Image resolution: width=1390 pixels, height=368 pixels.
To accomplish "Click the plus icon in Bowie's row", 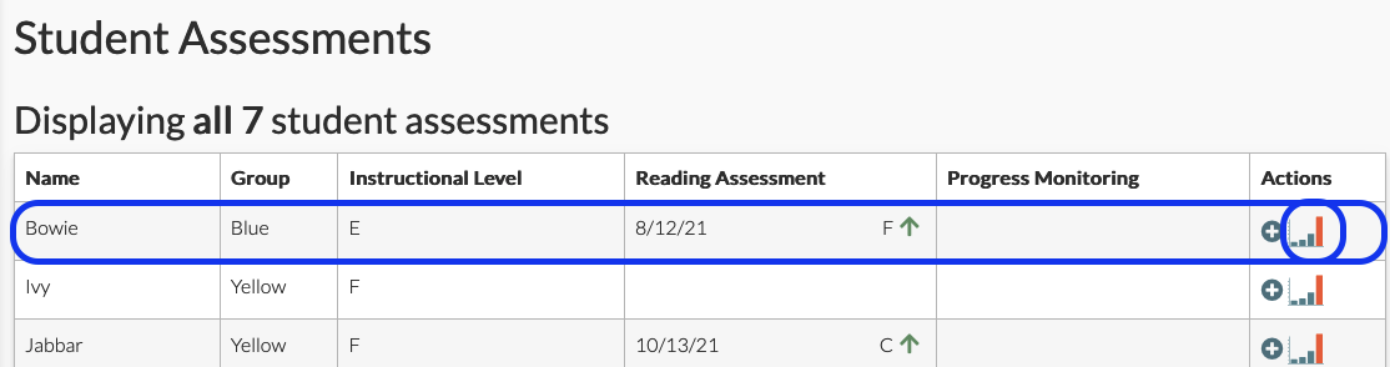I will coord(1271,231).
